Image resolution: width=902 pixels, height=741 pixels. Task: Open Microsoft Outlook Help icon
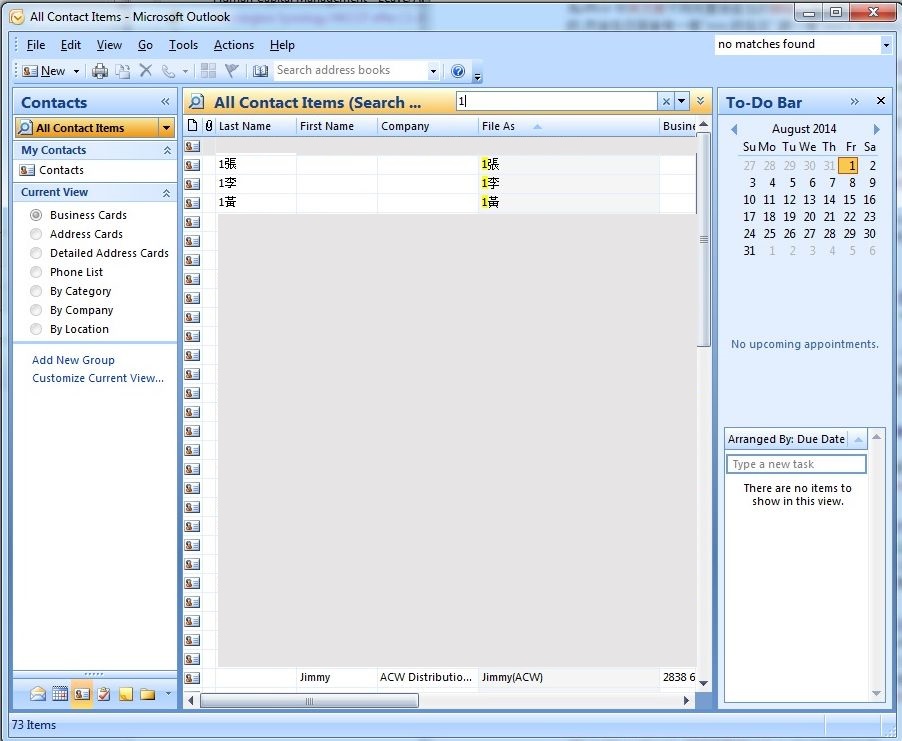point(458,71)
